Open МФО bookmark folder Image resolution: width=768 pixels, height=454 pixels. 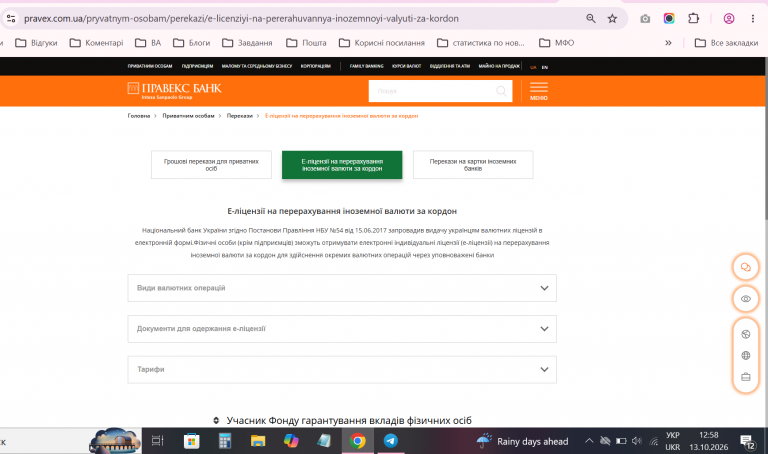(x=556, y=43)
